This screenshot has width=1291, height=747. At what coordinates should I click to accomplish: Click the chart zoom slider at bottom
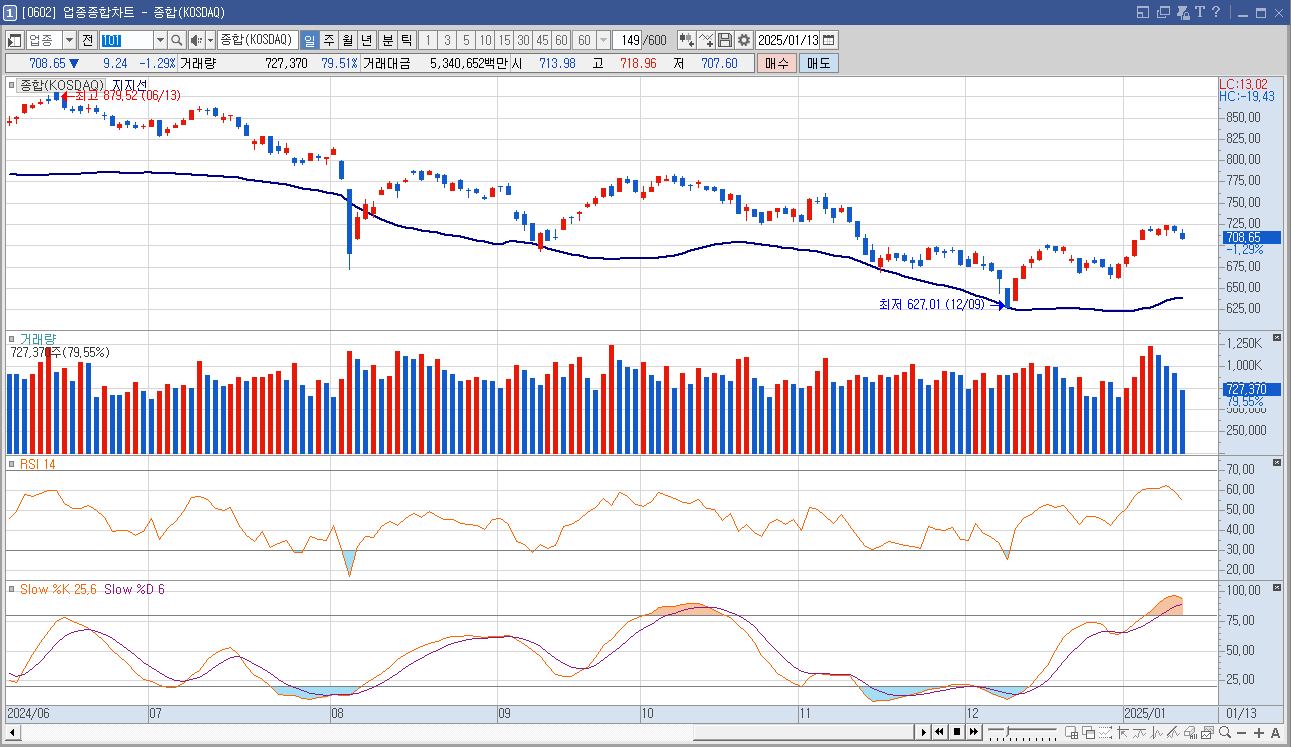coord(1022,733)
